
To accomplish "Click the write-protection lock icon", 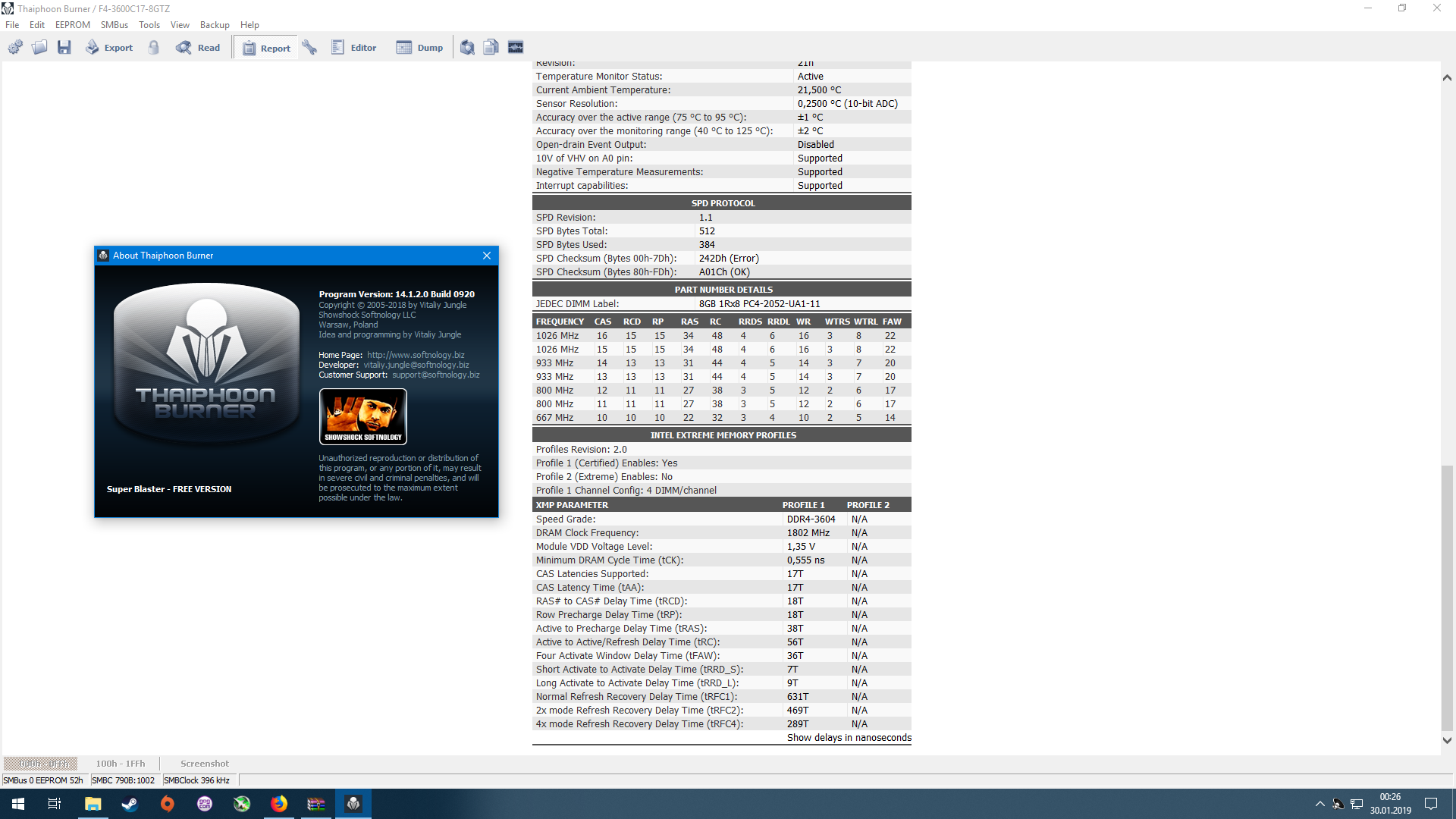I will pos(154,47).
